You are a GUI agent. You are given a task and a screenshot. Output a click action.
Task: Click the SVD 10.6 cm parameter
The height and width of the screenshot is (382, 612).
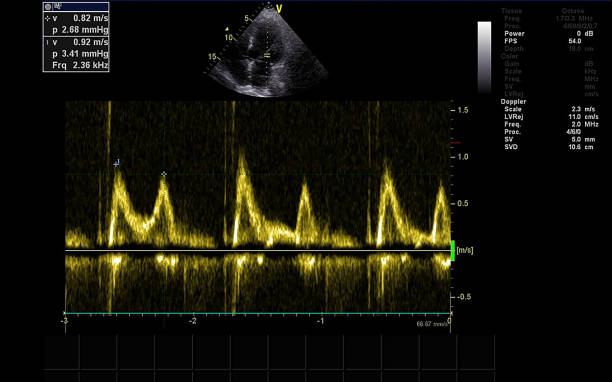tap(549, 147)
